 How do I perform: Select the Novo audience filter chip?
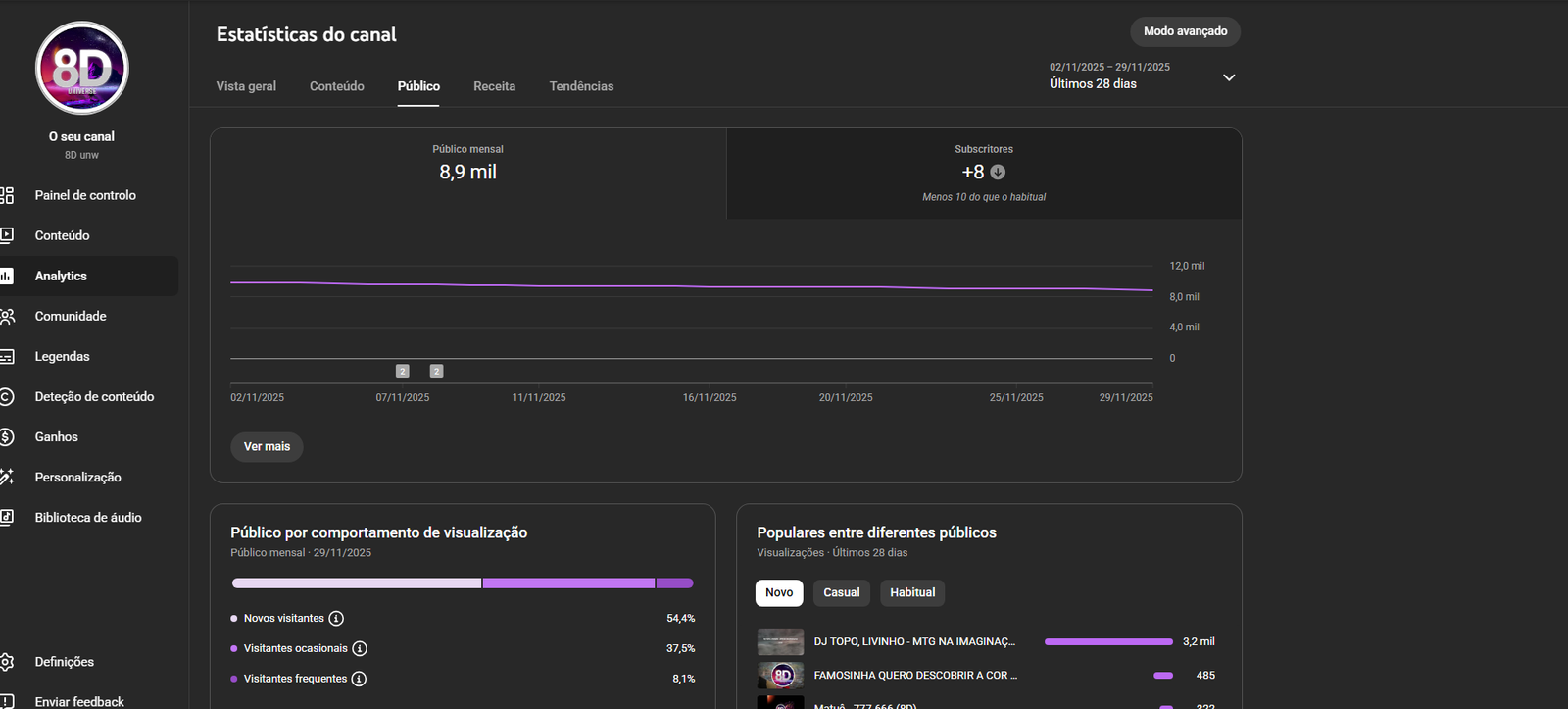click(779, 593)
